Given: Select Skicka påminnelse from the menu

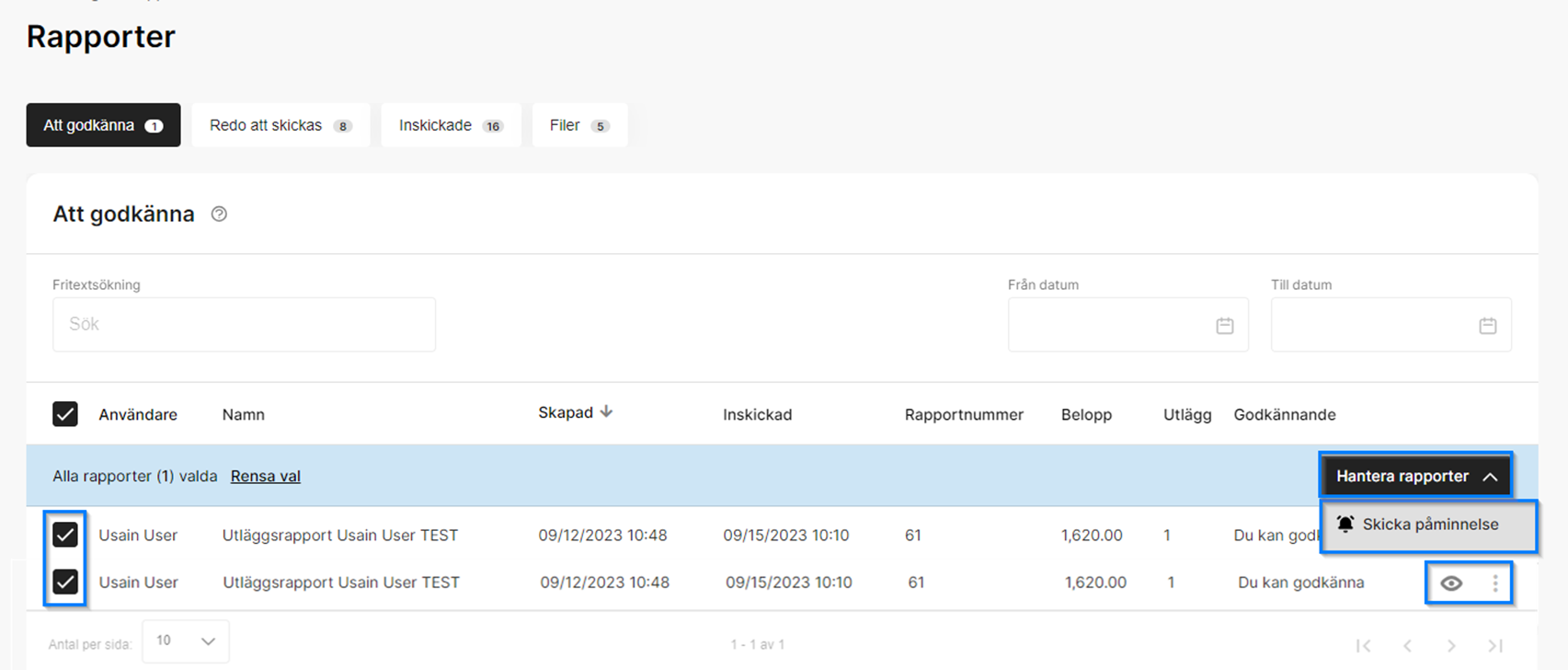Looking at the screenshot, I should [1429, 525].
